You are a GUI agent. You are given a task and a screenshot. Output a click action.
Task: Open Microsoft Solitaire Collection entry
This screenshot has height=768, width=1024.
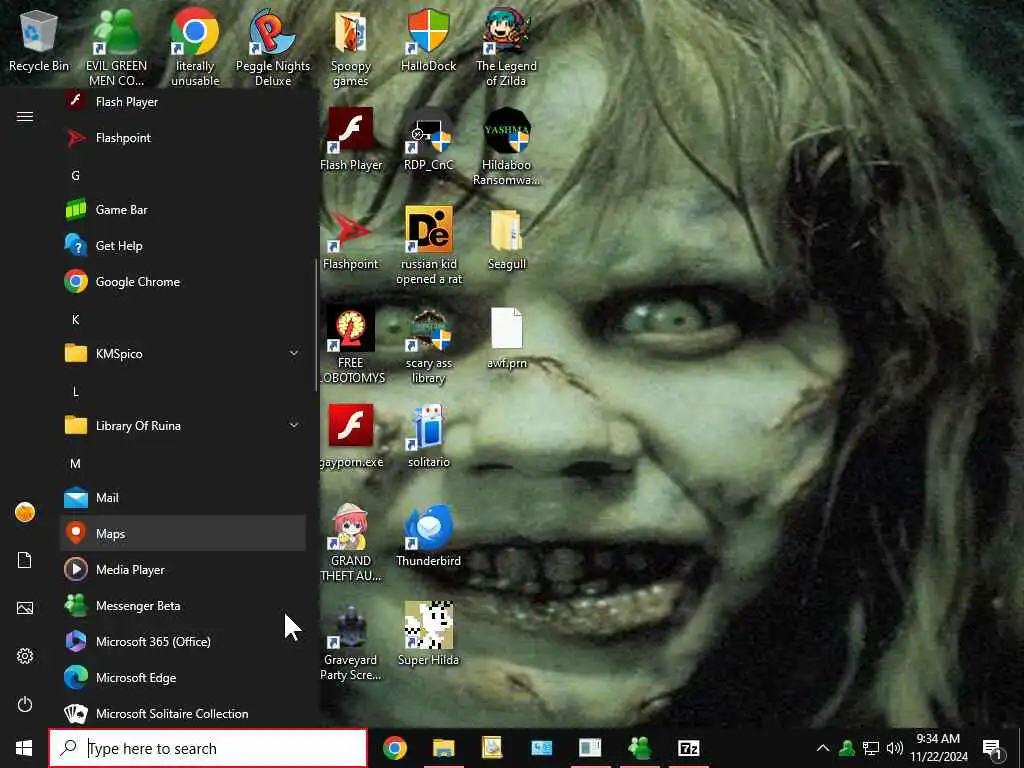point(183,712)
